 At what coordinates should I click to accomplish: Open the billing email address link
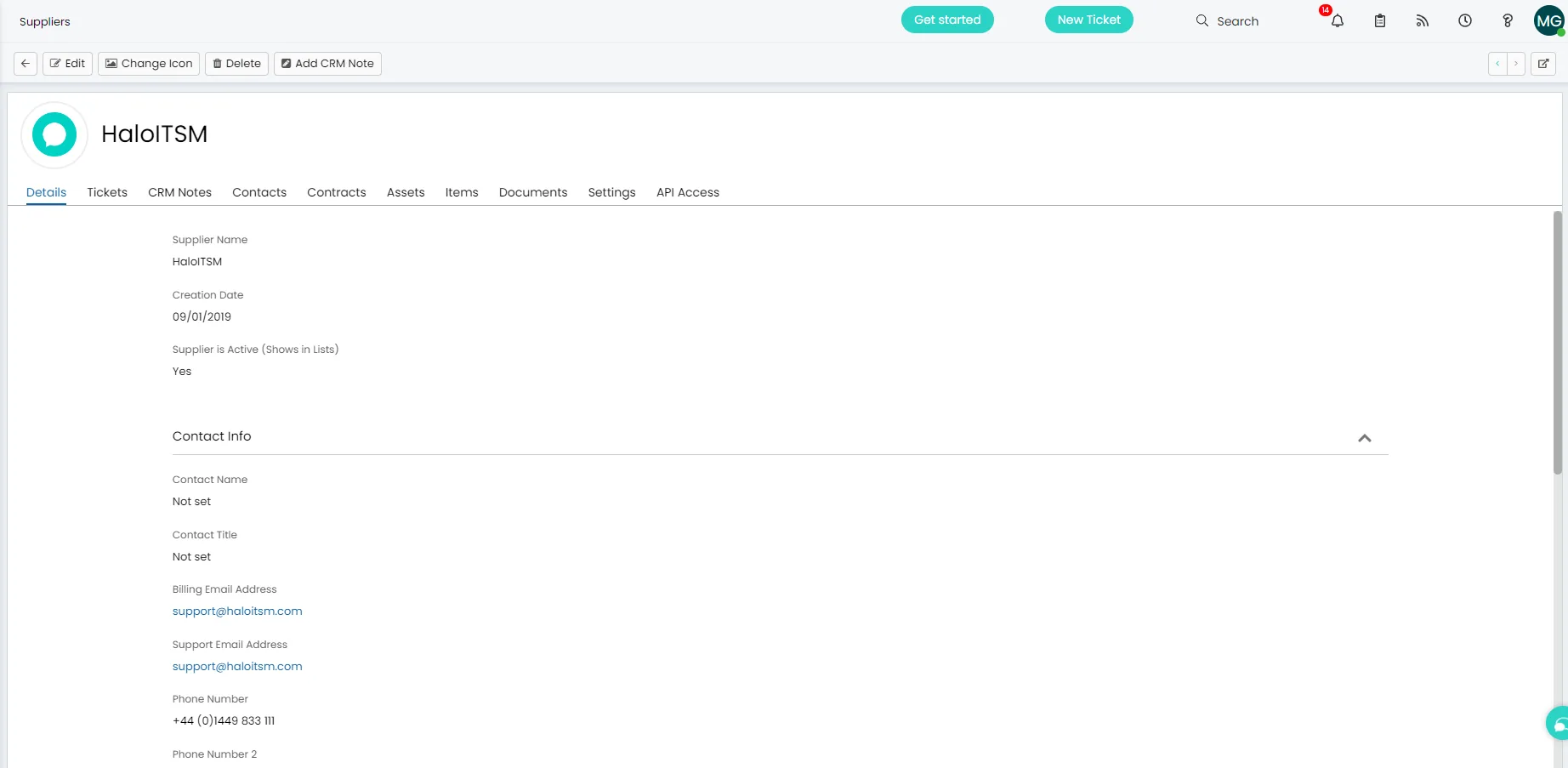(237, 612)
